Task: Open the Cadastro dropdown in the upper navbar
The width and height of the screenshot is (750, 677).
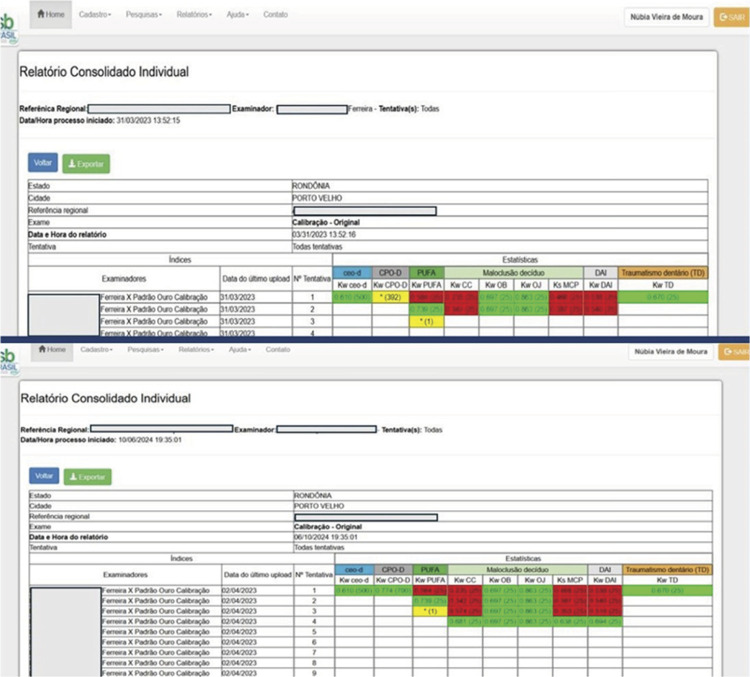Action: tap(96, 15)
